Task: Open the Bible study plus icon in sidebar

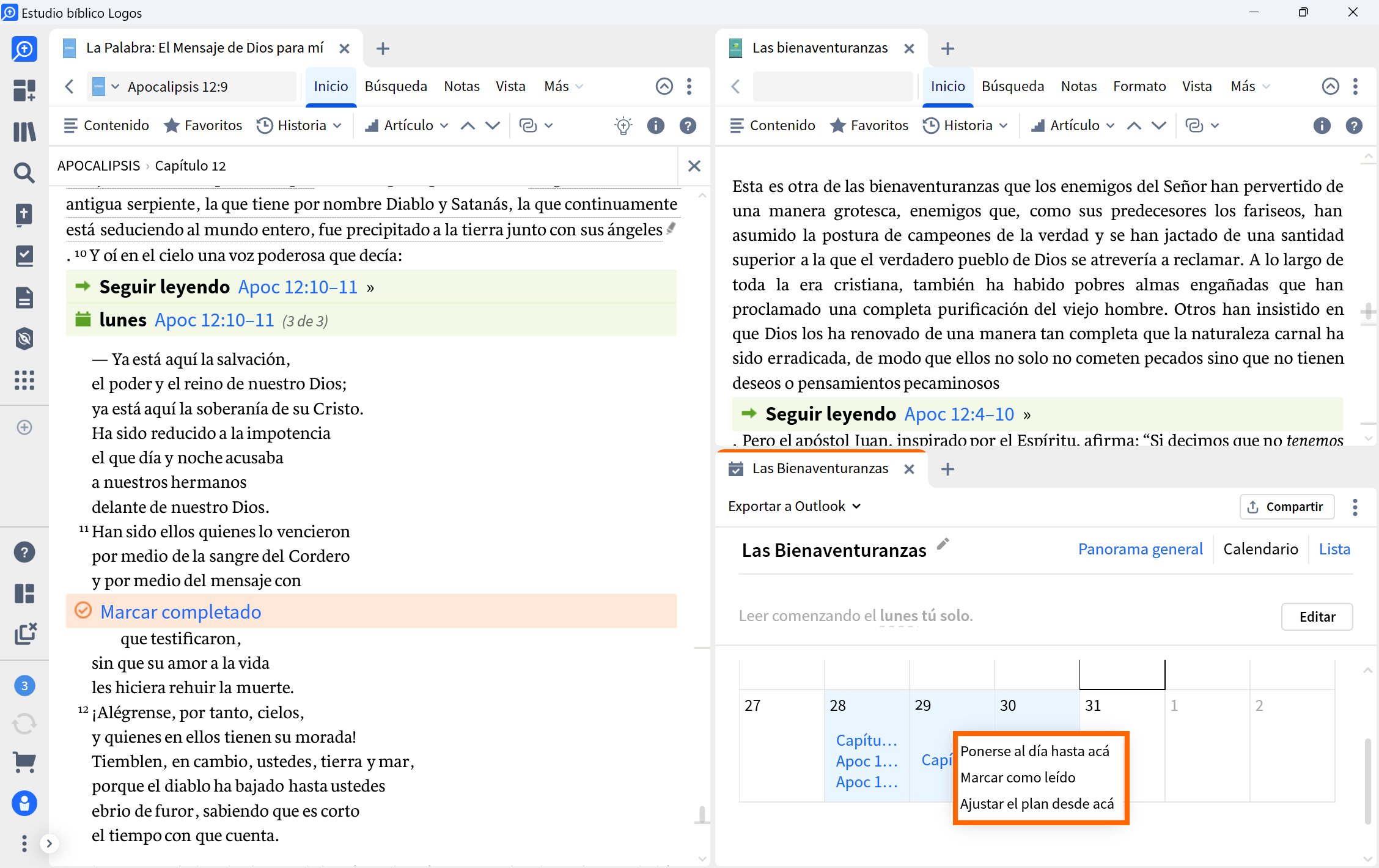Action: tap(24, 215)
